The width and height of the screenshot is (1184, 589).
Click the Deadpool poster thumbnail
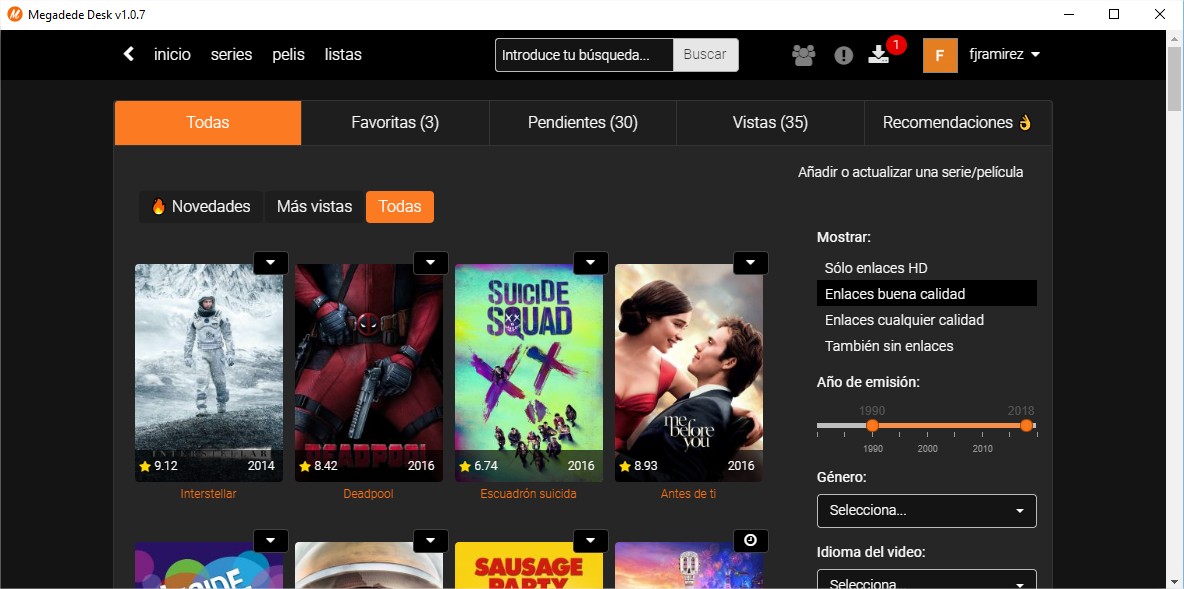[368, 372]
